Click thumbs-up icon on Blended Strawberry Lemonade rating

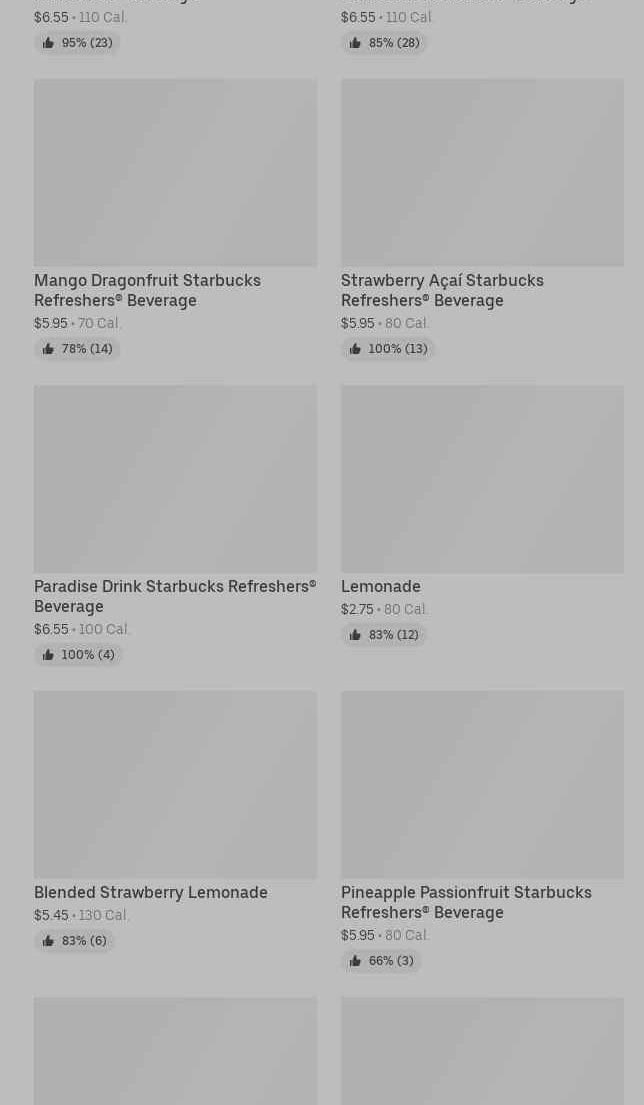pyautogui.click(x=48, y=941)
